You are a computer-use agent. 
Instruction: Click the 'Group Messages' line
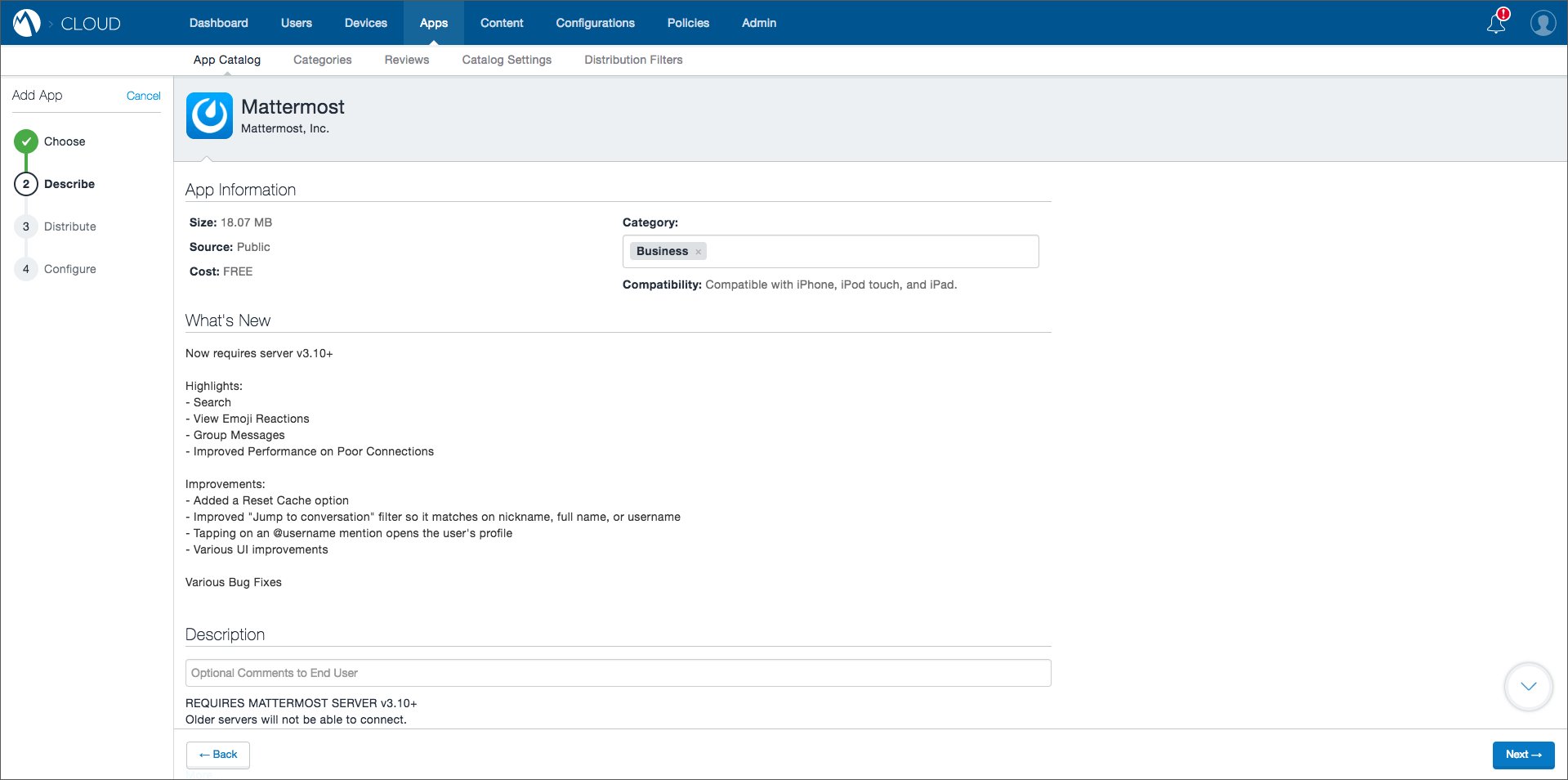pyautogui.click(x=235, y=435)
